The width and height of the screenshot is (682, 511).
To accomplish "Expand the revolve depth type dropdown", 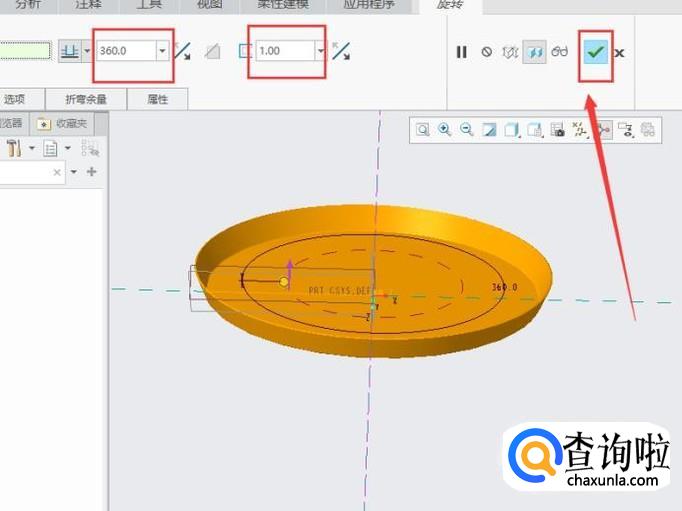I will click(x=86, y=51).
